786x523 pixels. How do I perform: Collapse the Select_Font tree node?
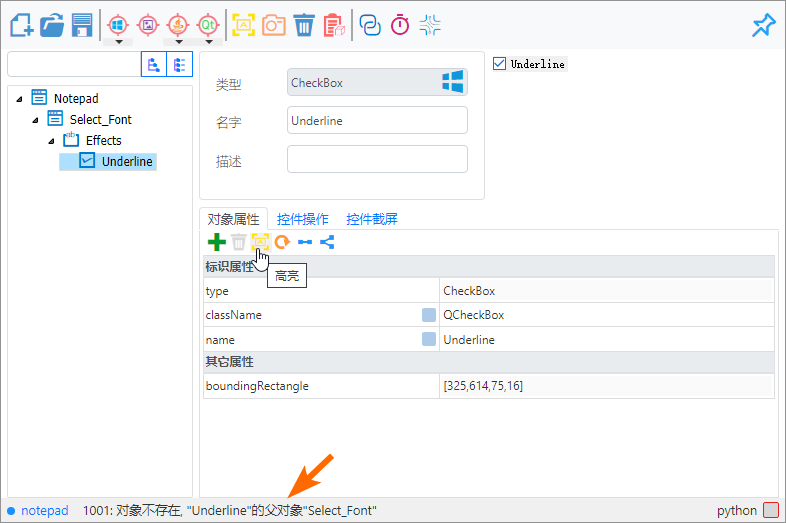(36, 120)
